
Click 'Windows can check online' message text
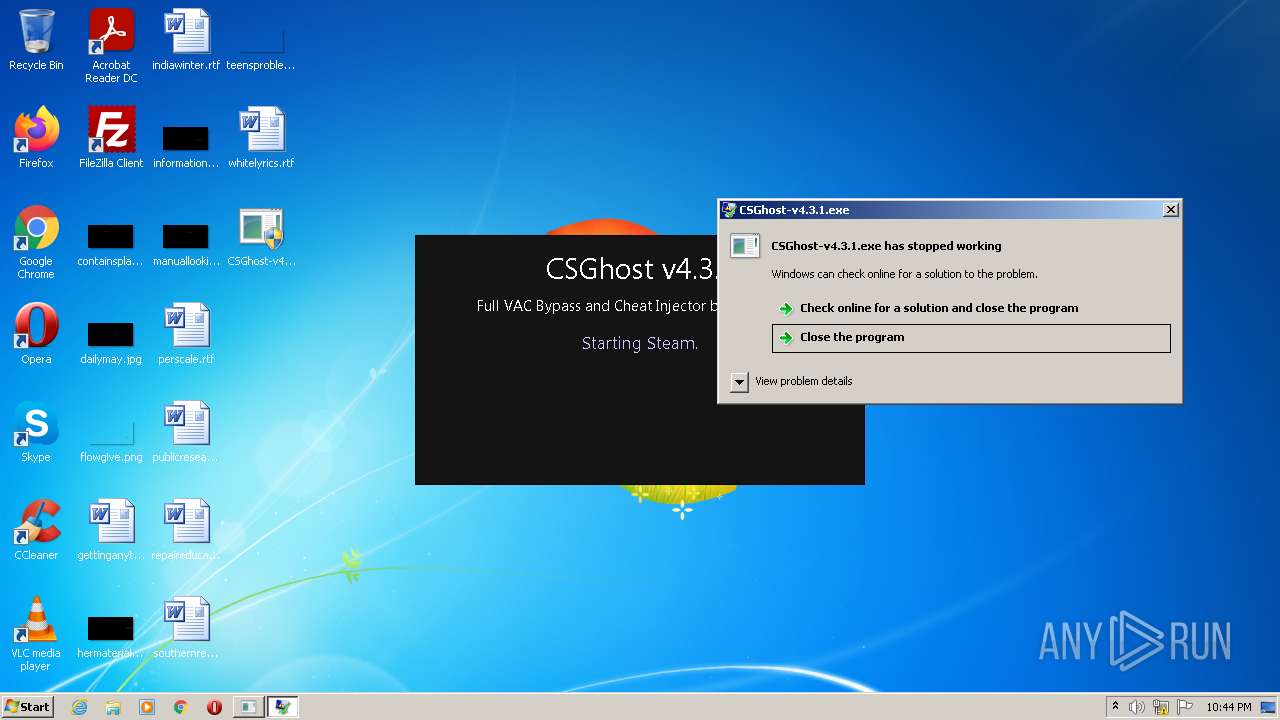pyautogui.click(x=904, y=274)
